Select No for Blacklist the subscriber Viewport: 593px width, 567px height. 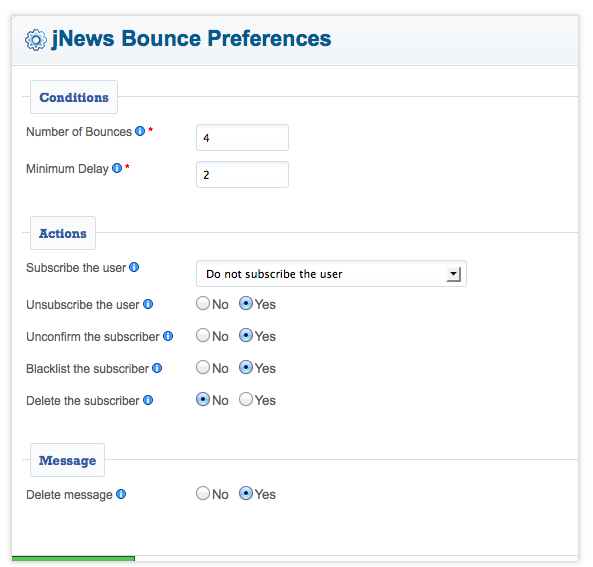203,367
